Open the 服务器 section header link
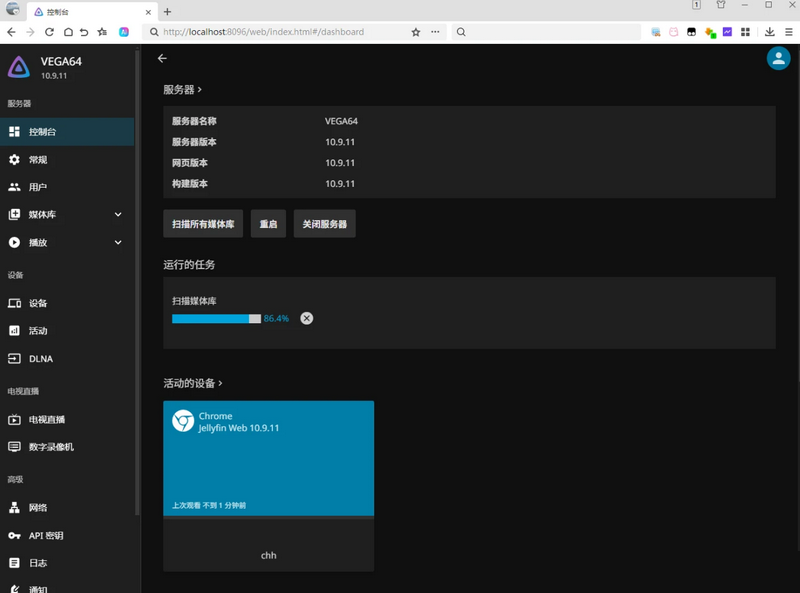The image size is (800, 593). pyautogui.click(x=183, y=90)
